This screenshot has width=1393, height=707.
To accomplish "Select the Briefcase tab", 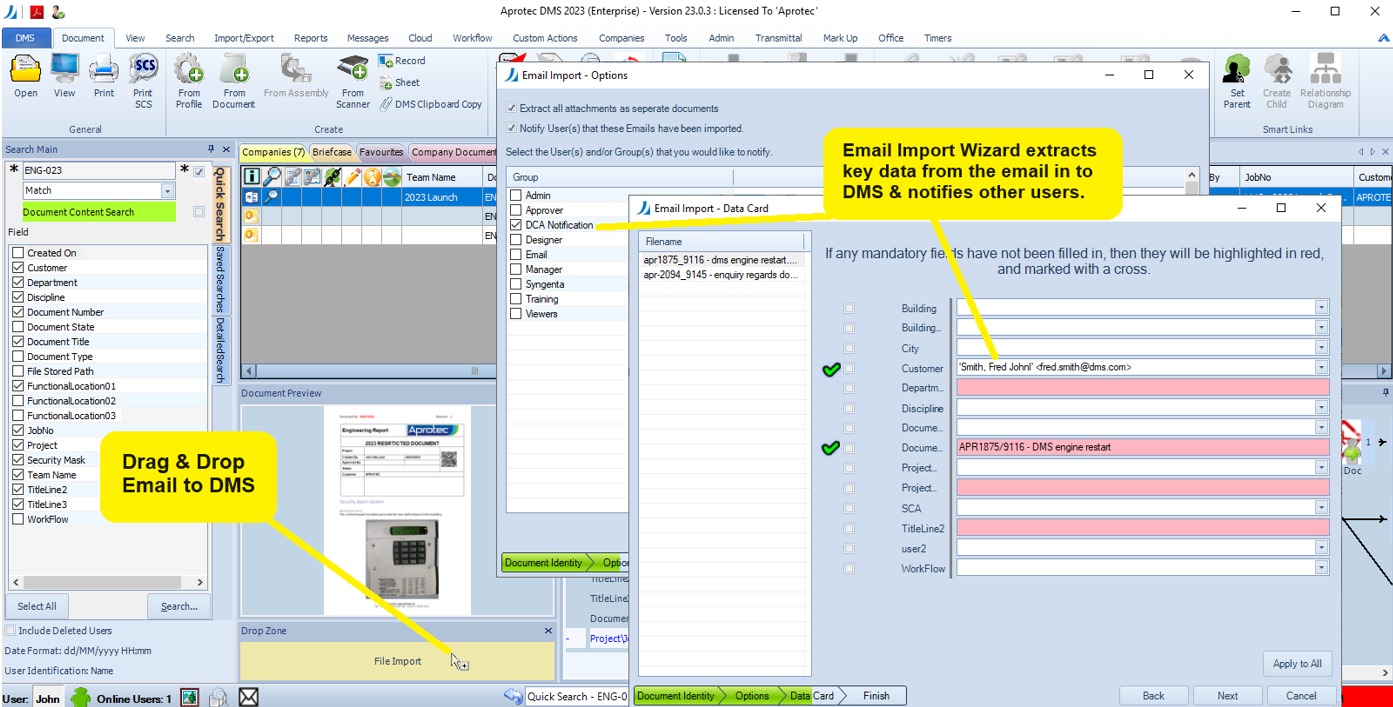I will coord(331,152).
